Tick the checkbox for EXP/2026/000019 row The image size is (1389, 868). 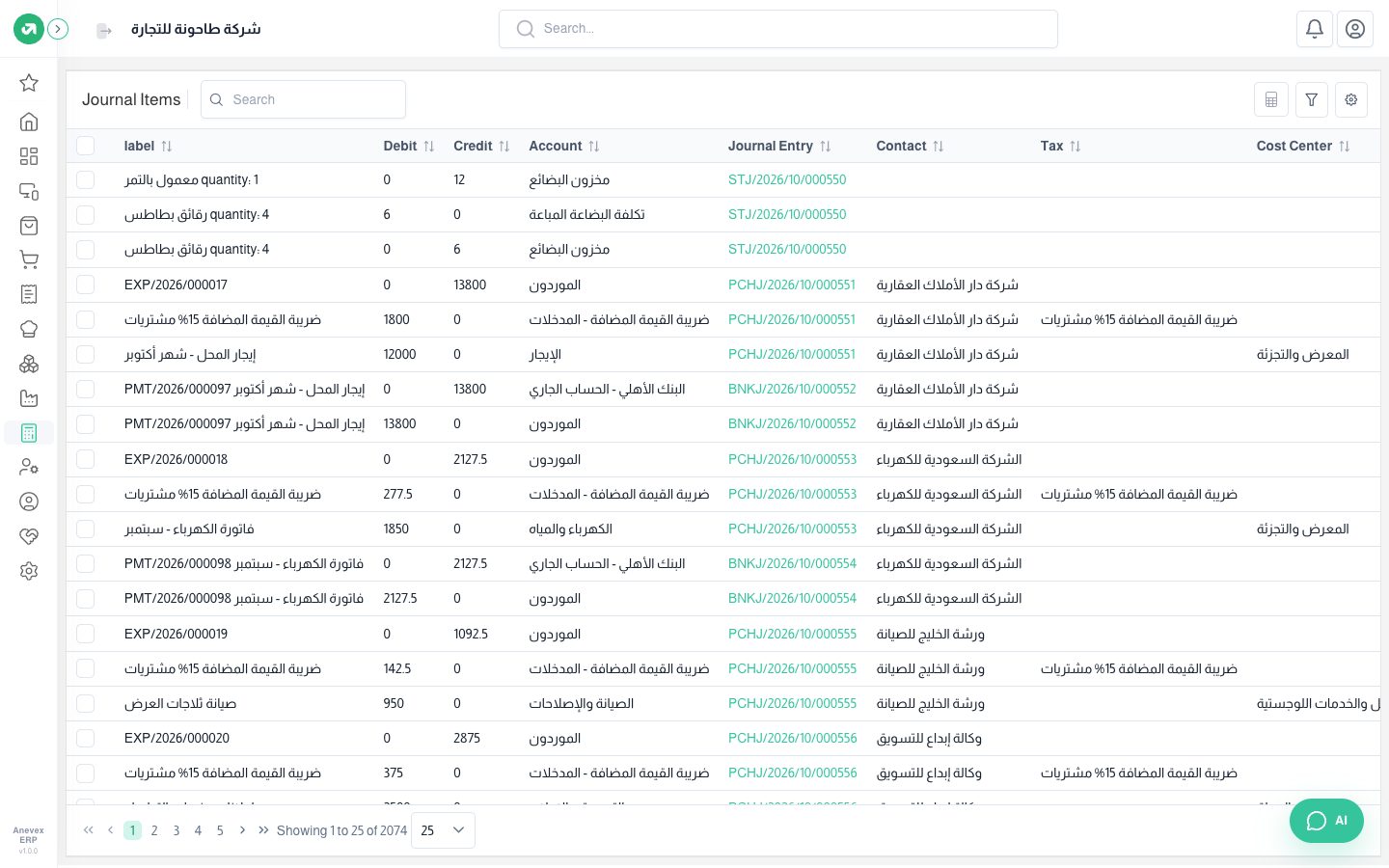86,634
